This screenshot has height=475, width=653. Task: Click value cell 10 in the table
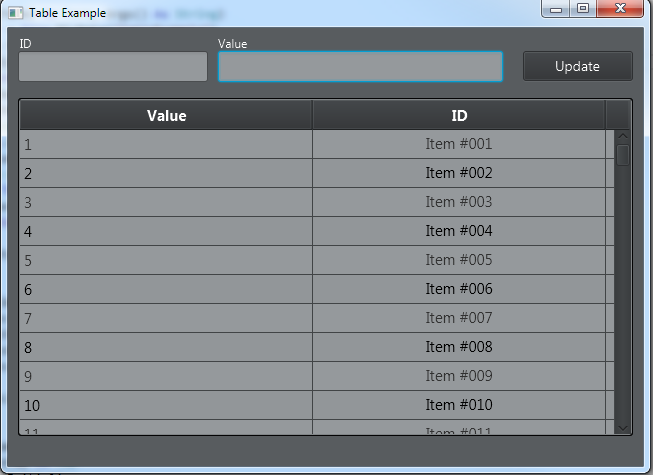[166, 405]
